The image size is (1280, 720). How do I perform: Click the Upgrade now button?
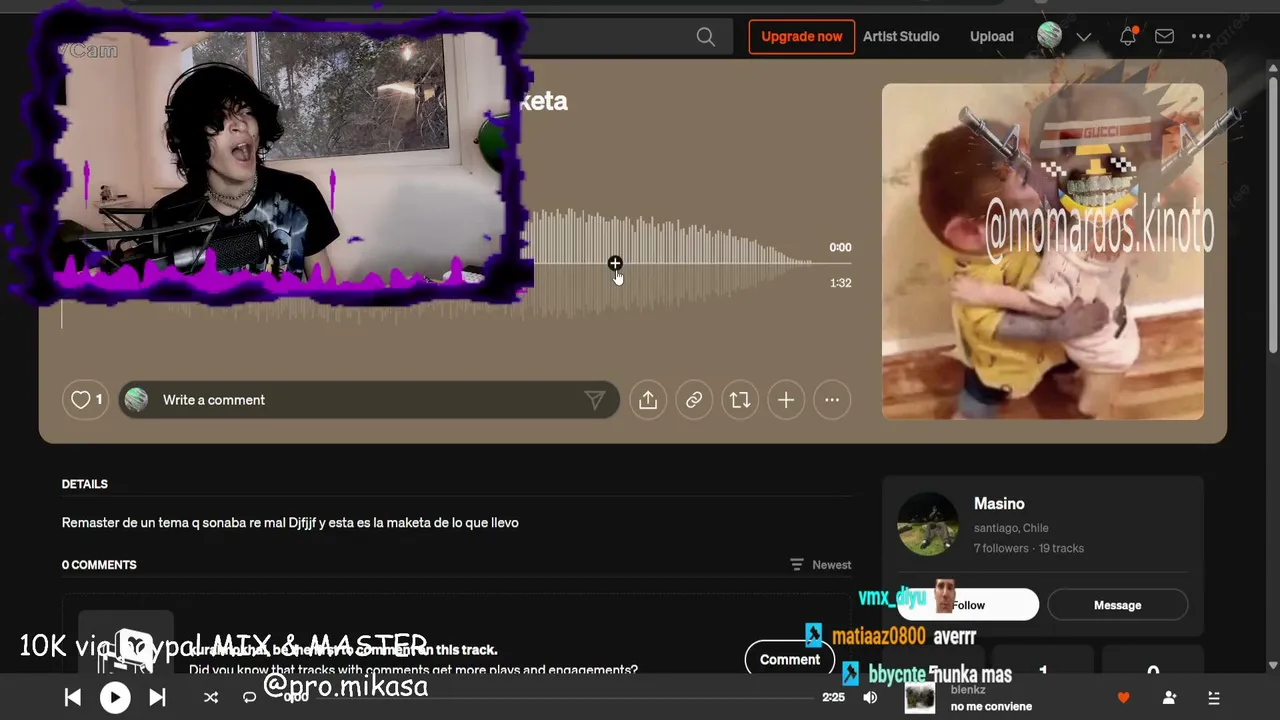tap(801, 37)
